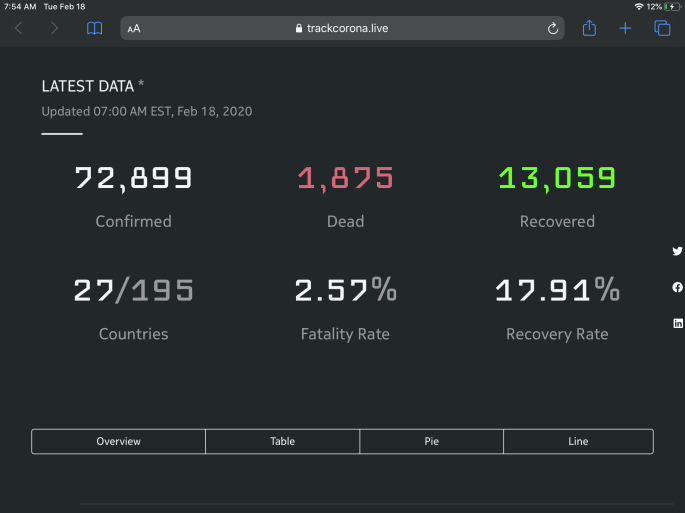
Task: Show all tabs overview icon
Action: tap(662, 29)
